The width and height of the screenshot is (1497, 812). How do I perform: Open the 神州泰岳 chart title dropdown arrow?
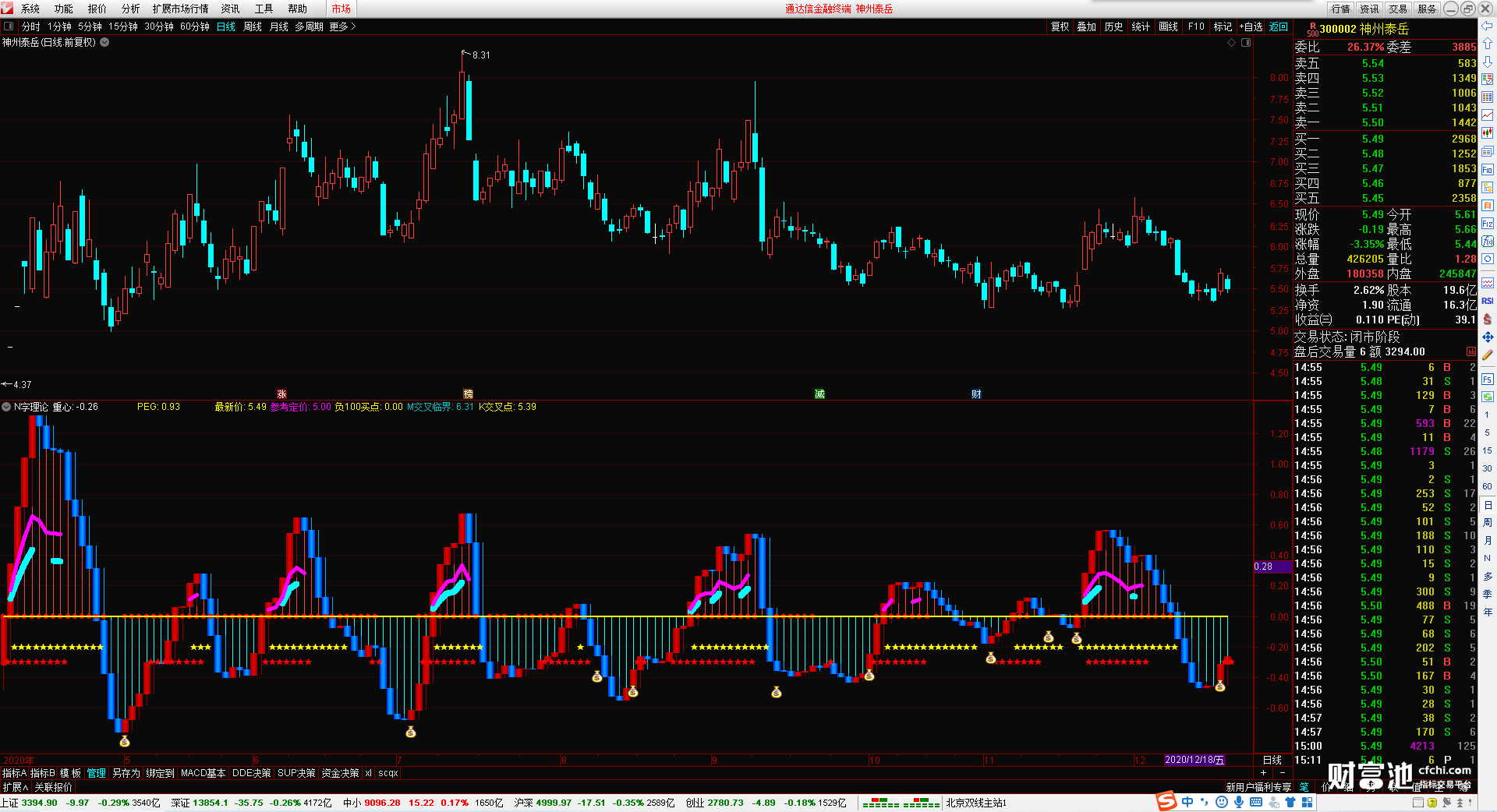coord(104,42)
